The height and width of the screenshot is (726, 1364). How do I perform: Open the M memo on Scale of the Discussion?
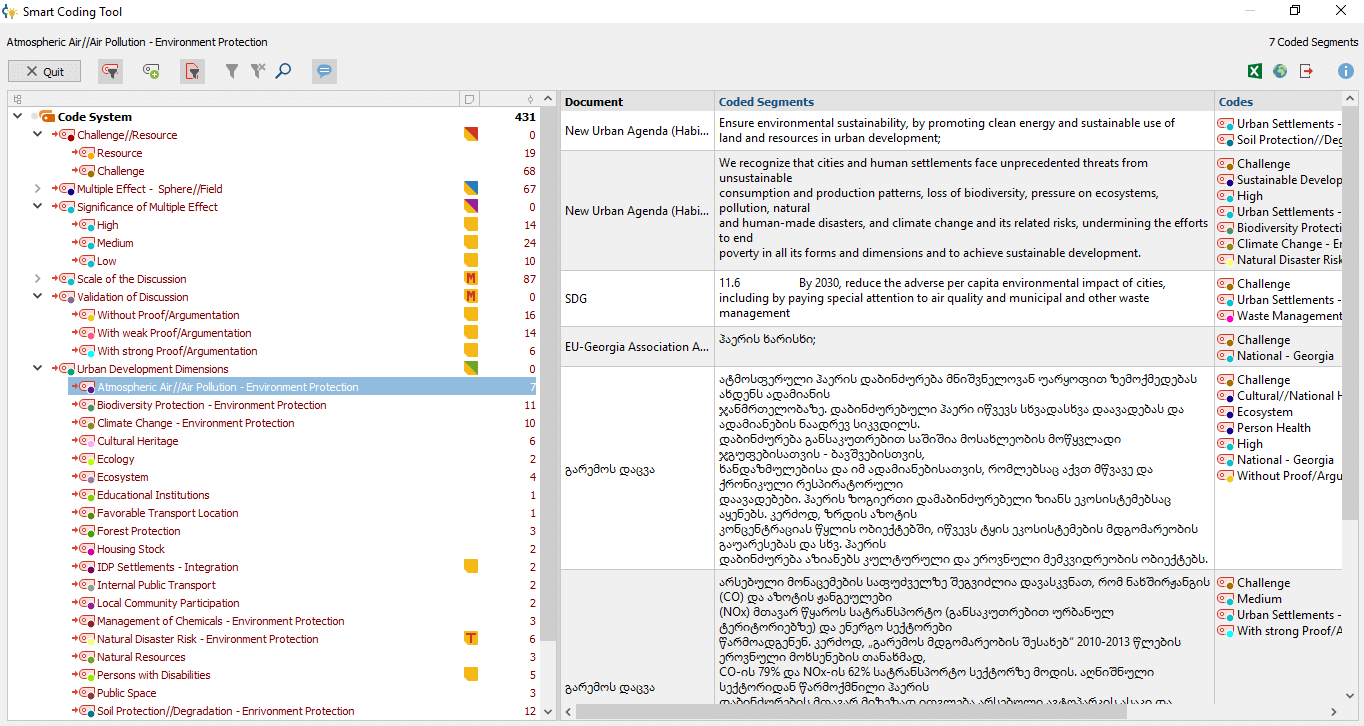[470, 279]
